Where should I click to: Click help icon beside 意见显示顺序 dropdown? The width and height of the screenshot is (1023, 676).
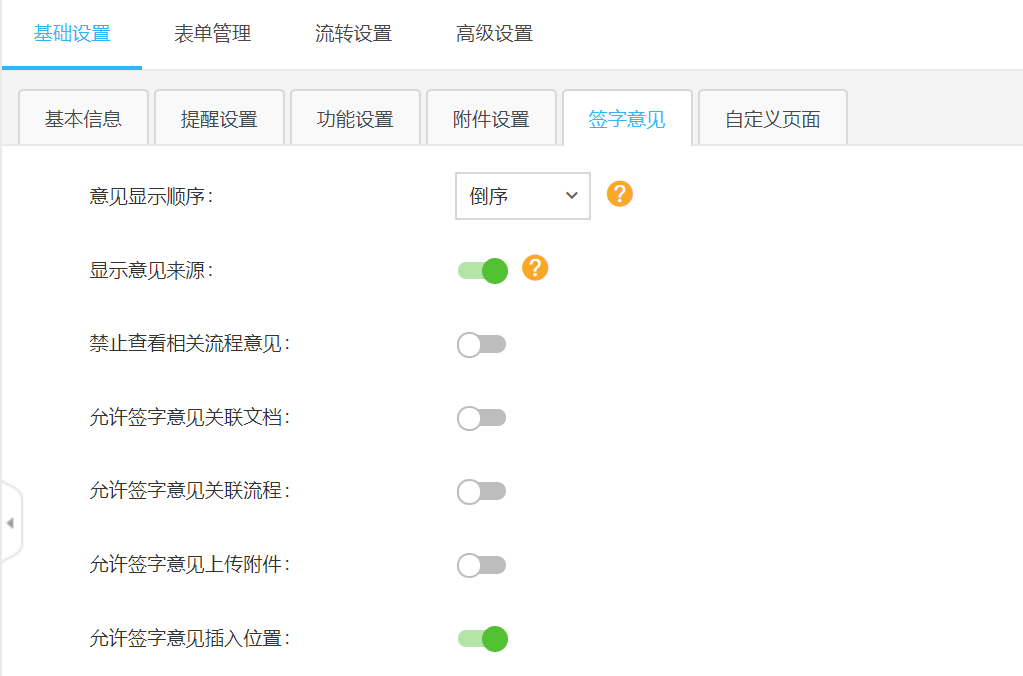coord(620,194)
